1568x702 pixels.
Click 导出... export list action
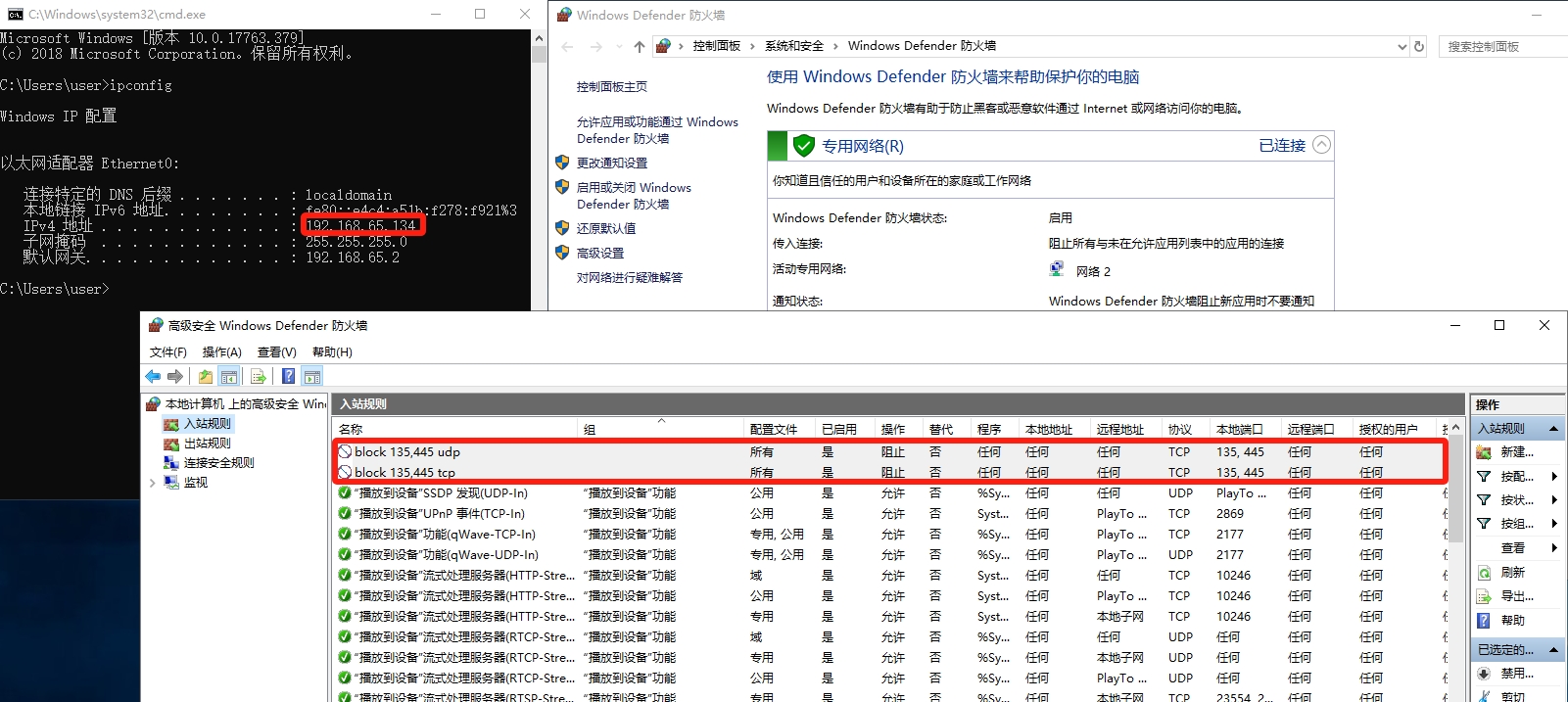coord(1517,596)
